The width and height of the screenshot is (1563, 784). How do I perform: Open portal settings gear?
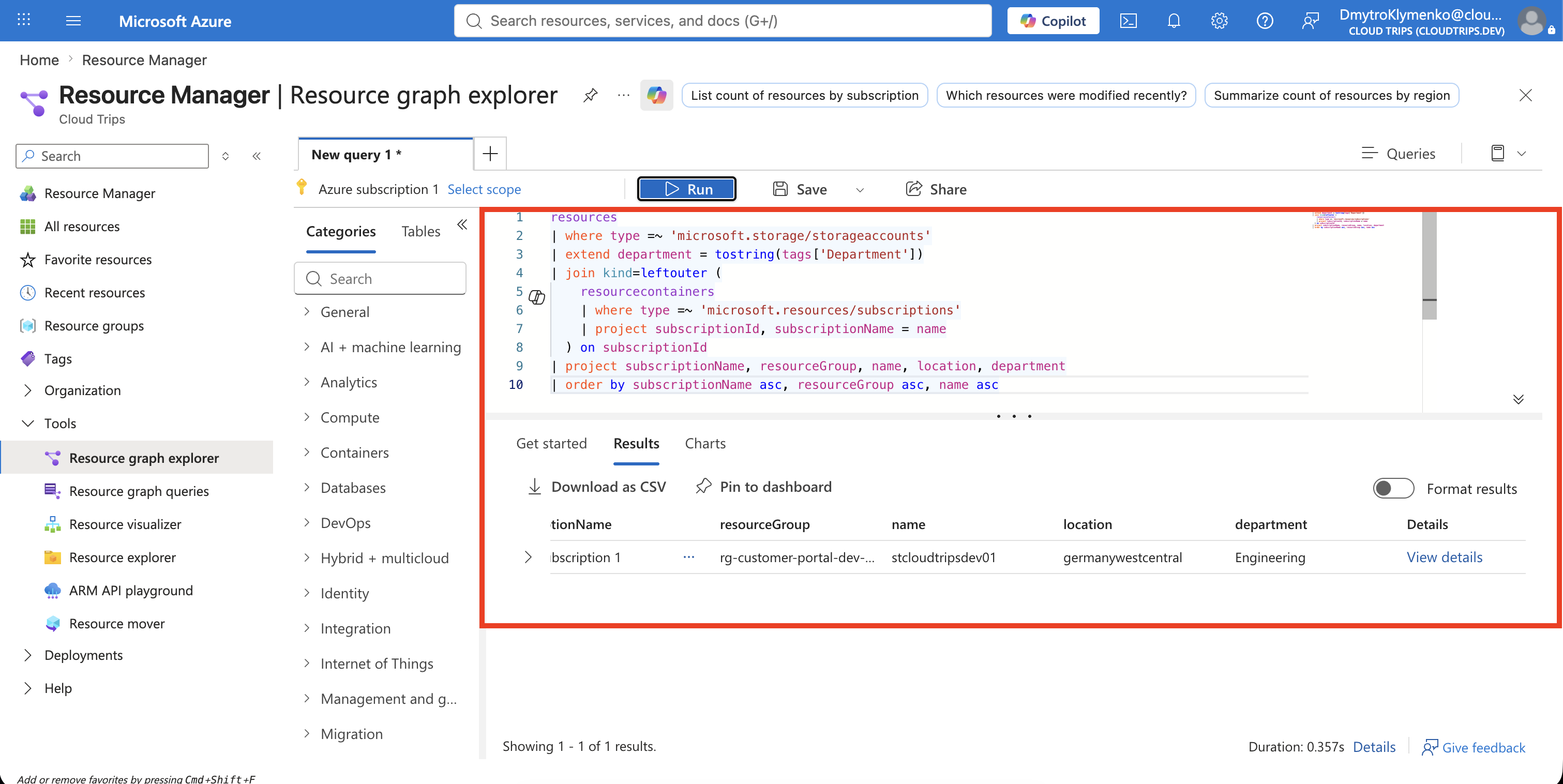[1219, 21]
